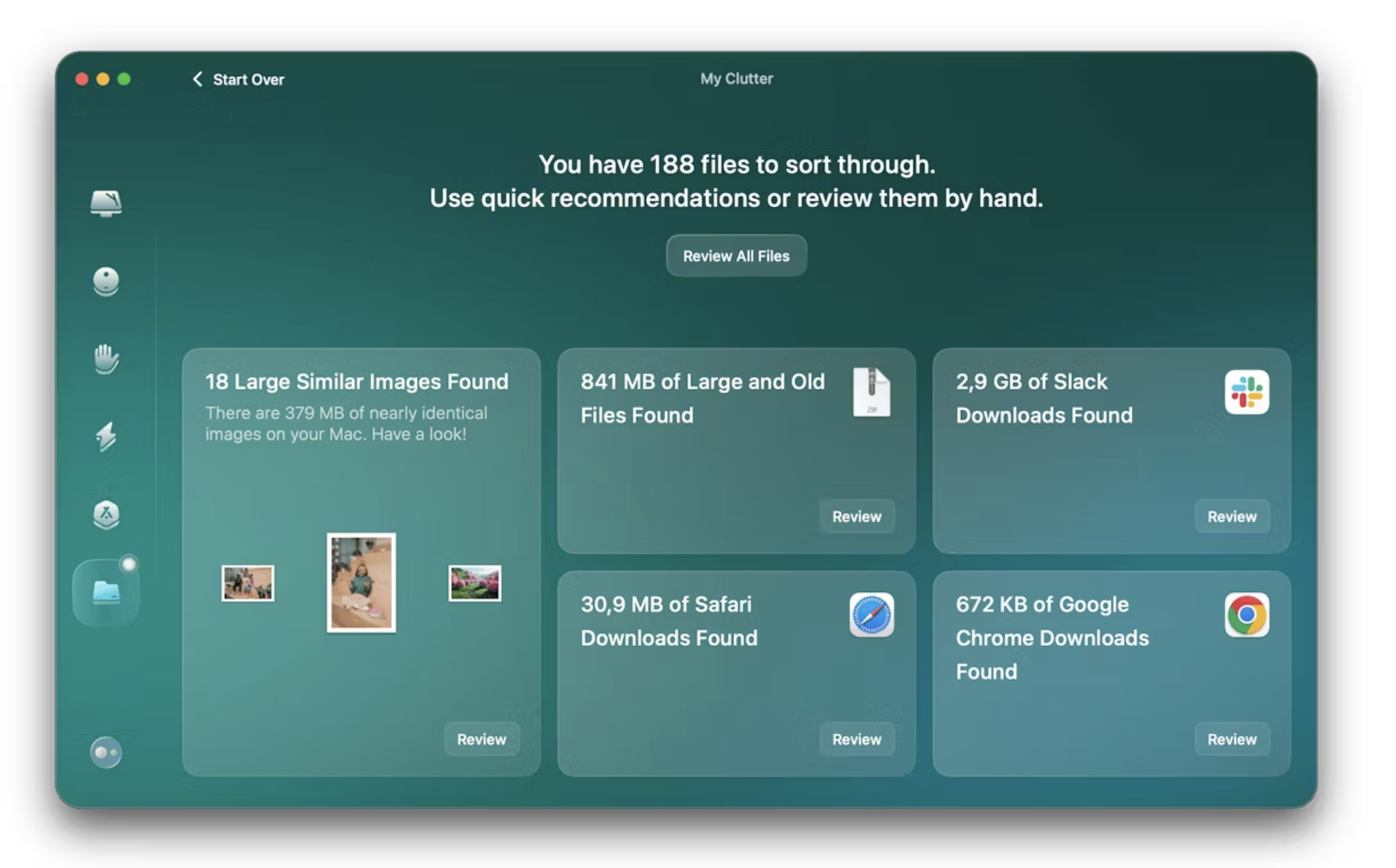Click the Safari compass icon
The width and height of the screenshot is (1396, 868).
click(x=871, y=615)
